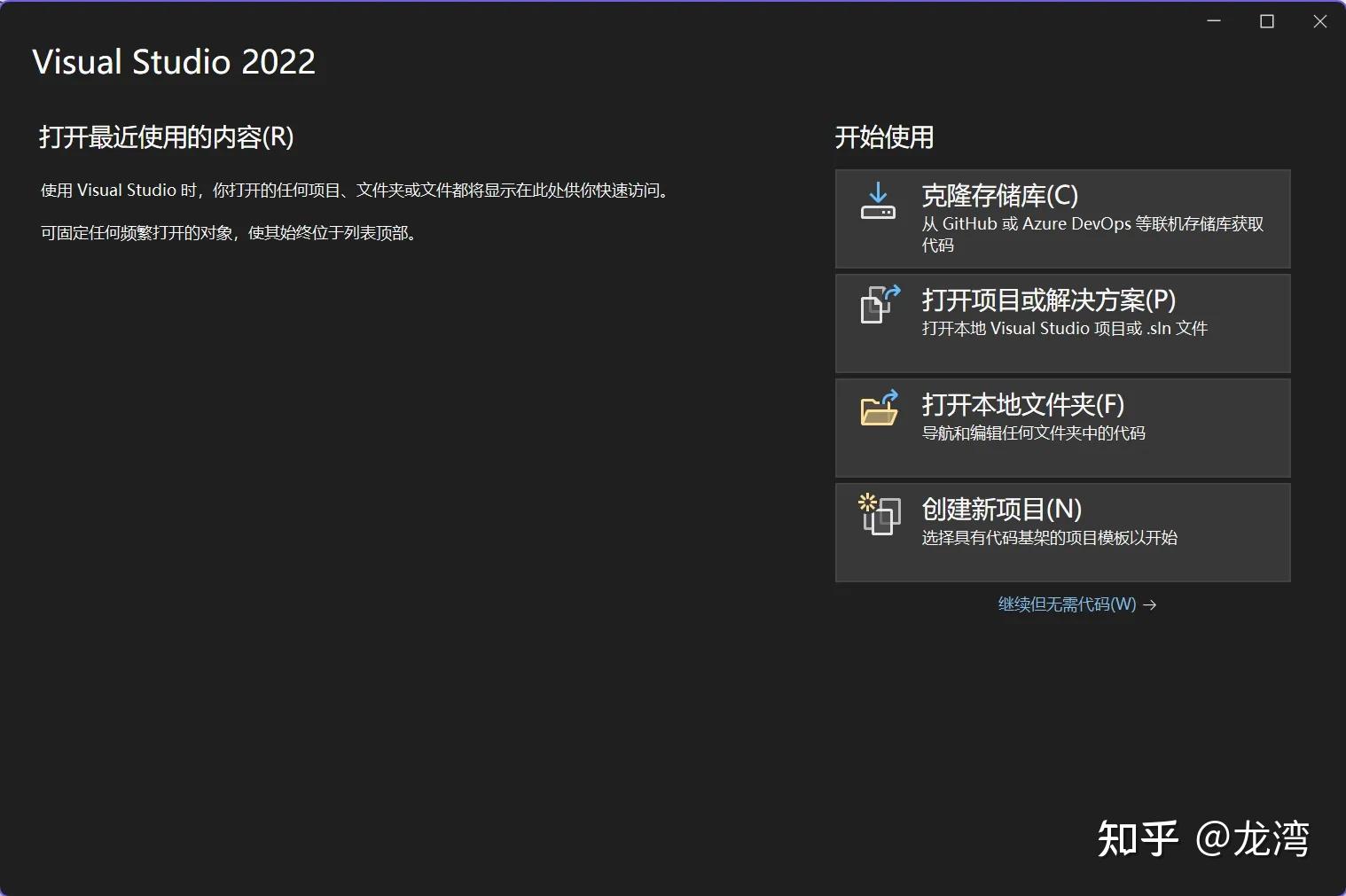Click the clone repository download icon
Screen dimensions: 1346x896
[x=878, y=202]
